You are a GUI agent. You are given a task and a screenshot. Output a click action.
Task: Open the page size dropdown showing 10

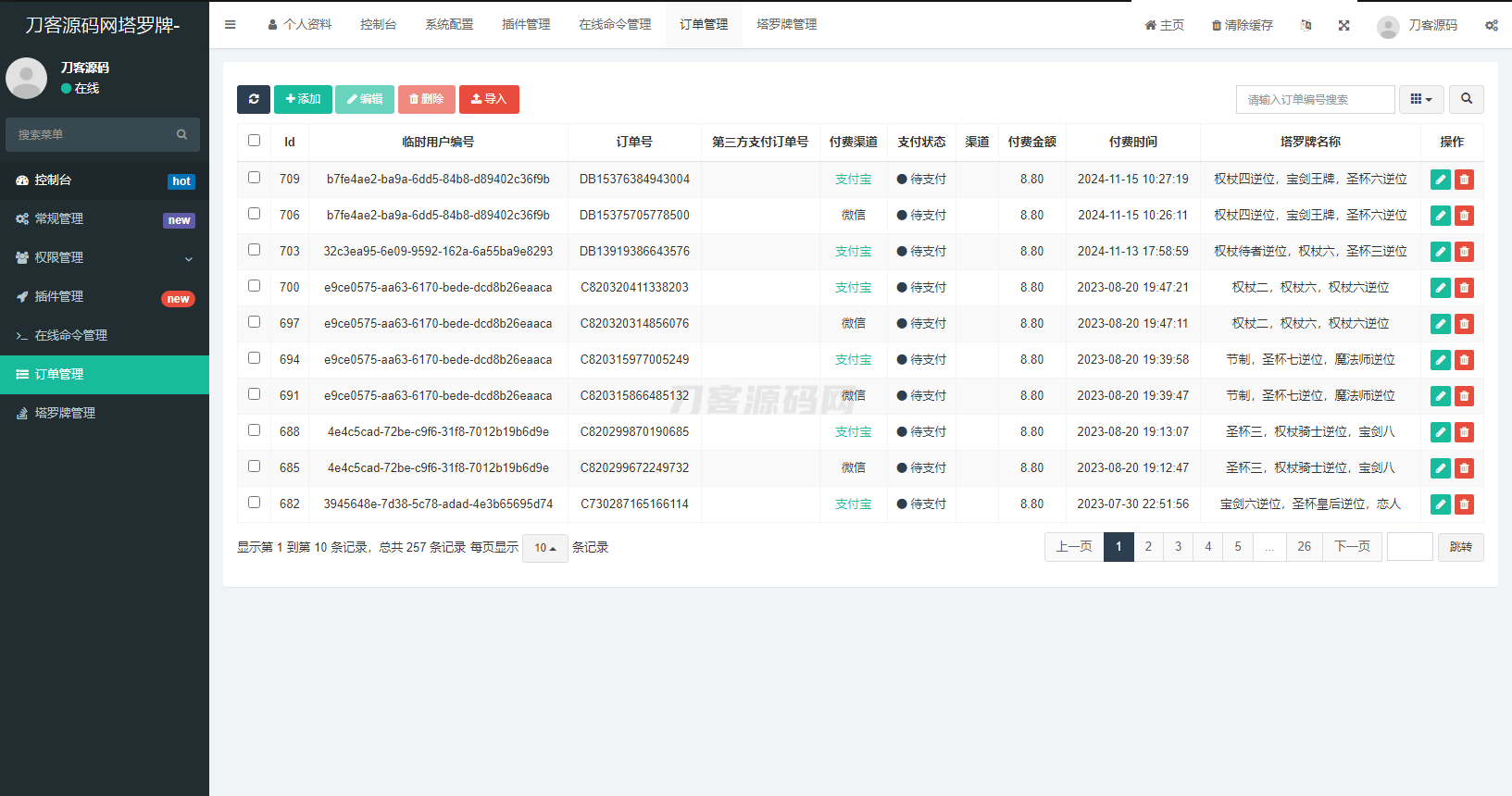click(x=544, y=548)
